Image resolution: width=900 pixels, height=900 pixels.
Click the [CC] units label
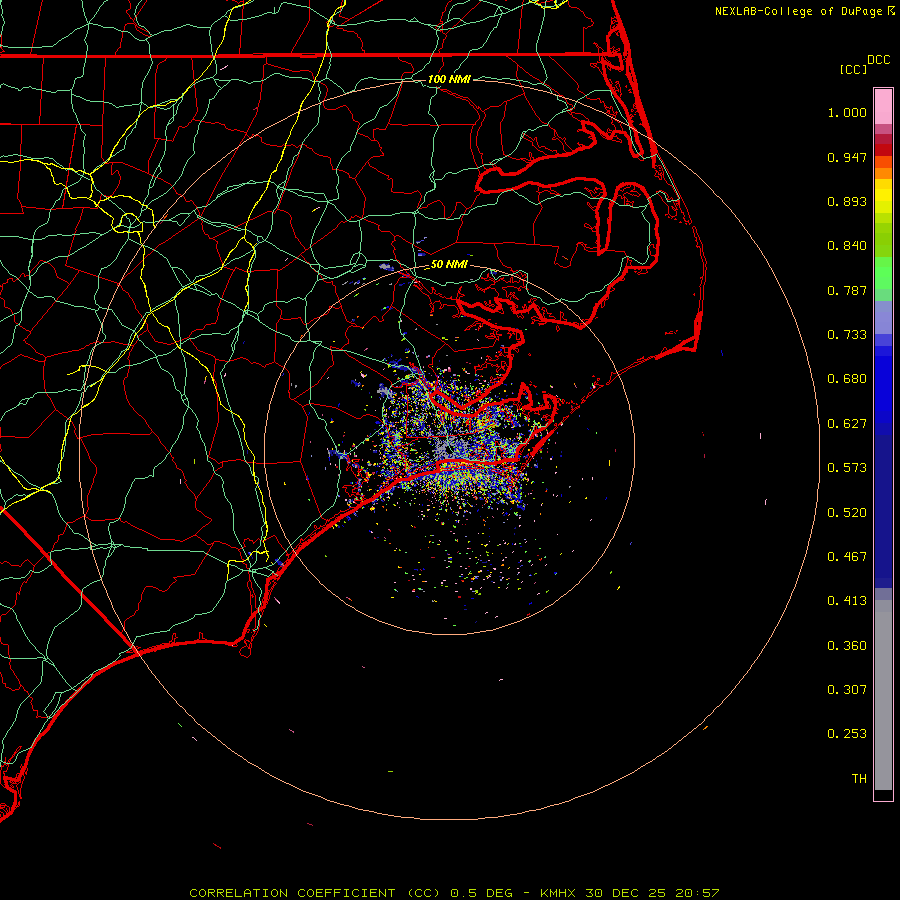pyautogui.click(x=853, y=69)
